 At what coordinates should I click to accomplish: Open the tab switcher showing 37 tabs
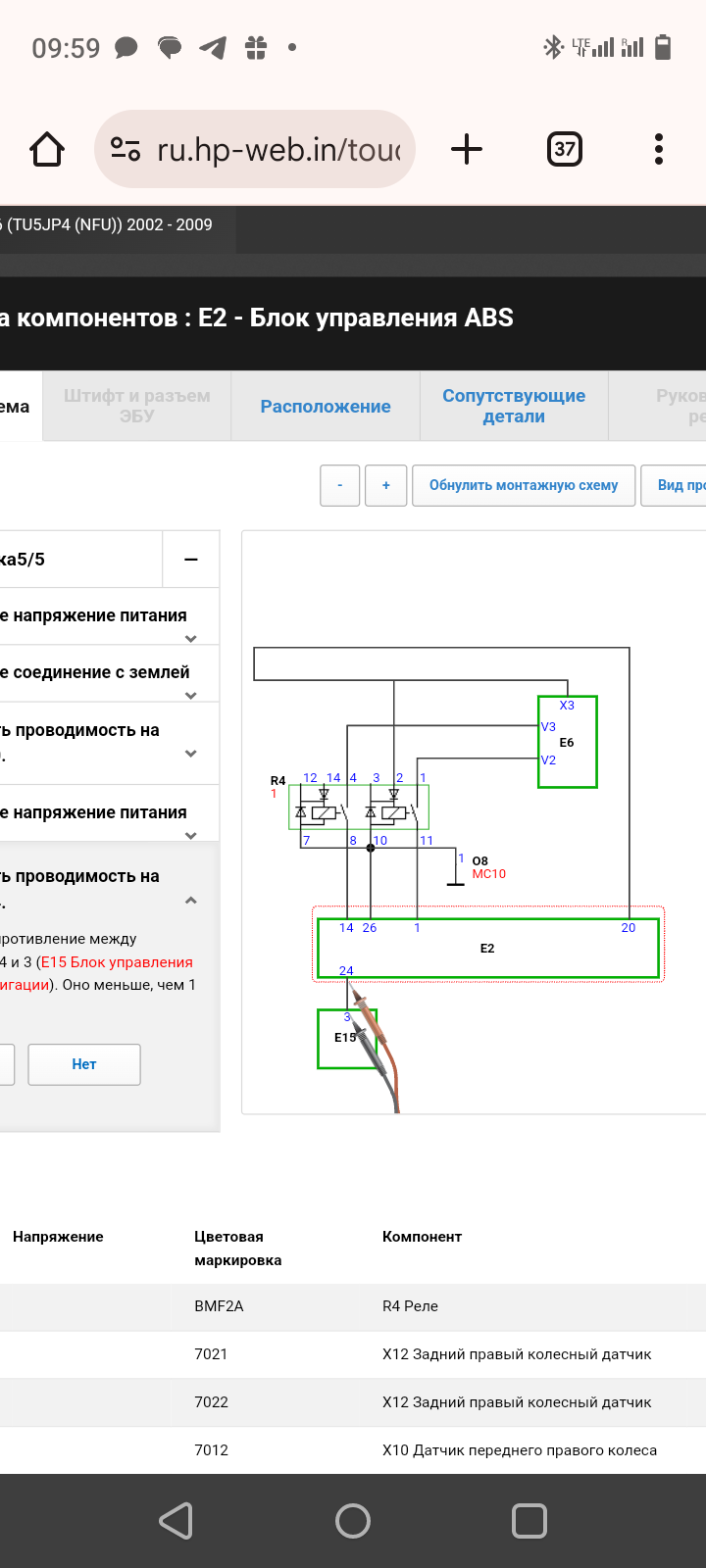(564, 150)
